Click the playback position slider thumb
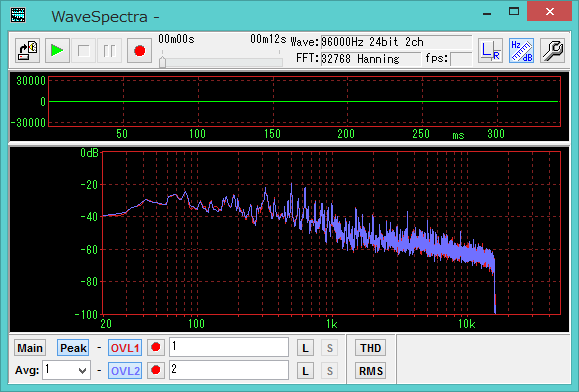The width and height of the screenshot is (579, 392). point(162,62)
